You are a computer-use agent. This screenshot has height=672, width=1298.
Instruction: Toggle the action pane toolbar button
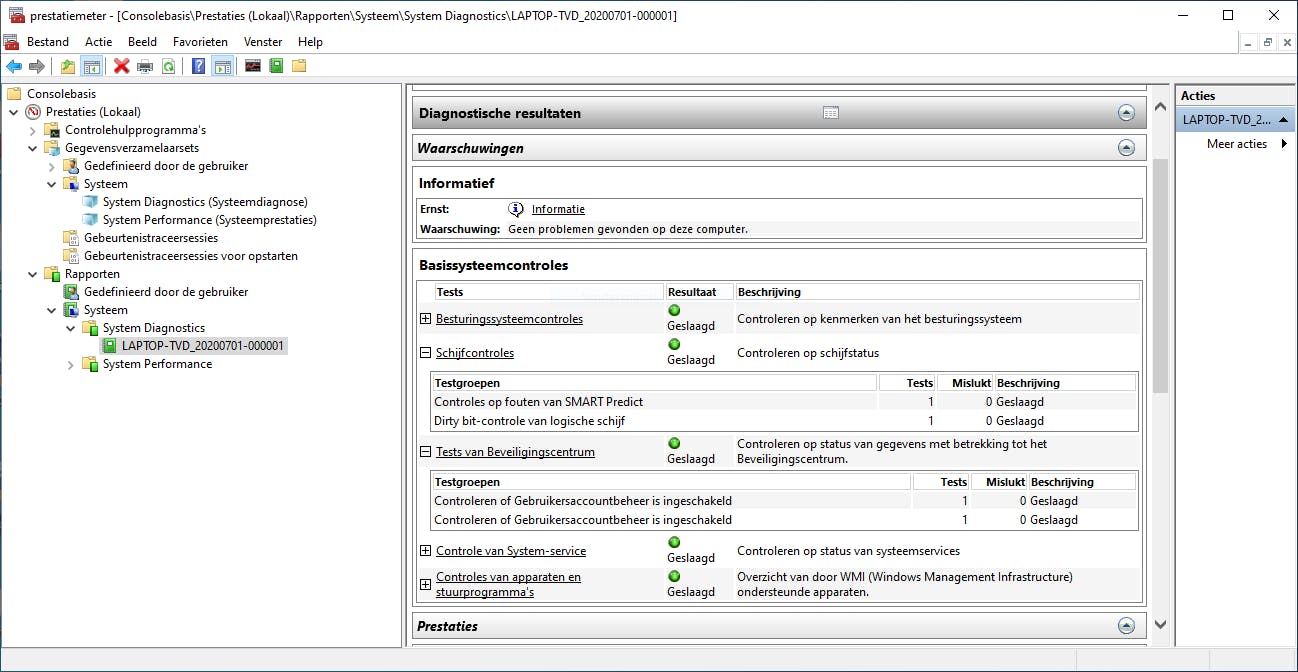click(223, 66)
